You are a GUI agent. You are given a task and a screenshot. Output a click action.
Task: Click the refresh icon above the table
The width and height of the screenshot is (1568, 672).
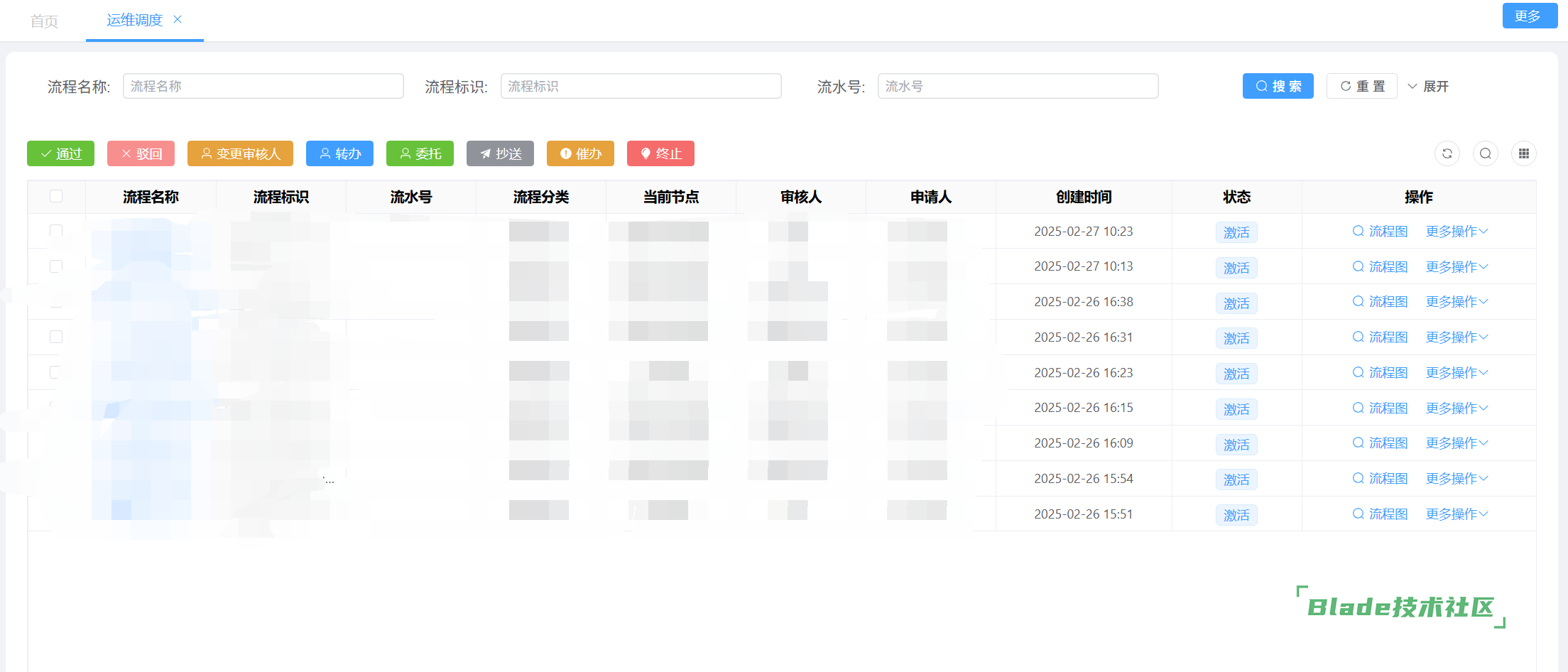coord(1447,153)
